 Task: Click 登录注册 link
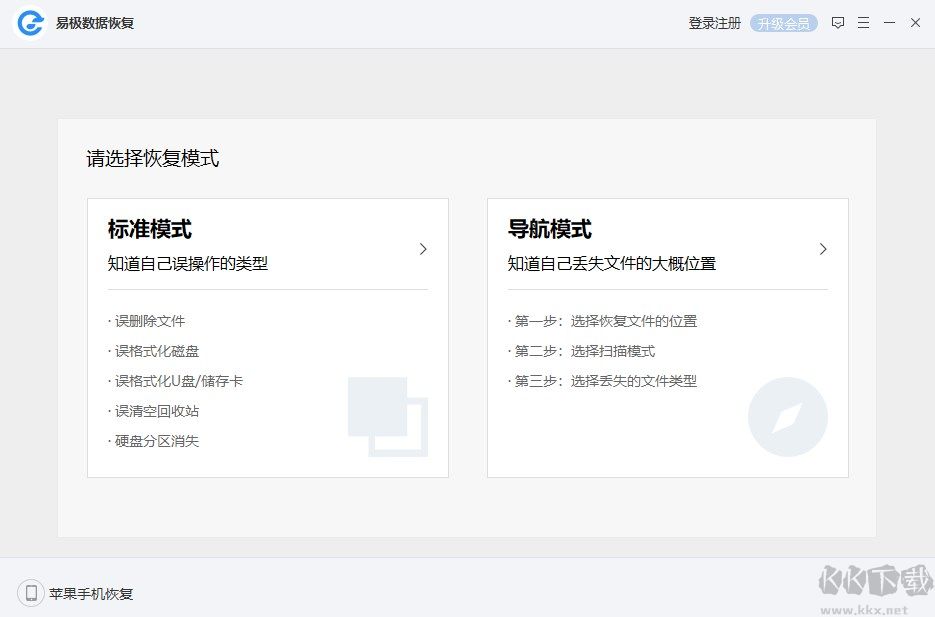tap(714, 23)
